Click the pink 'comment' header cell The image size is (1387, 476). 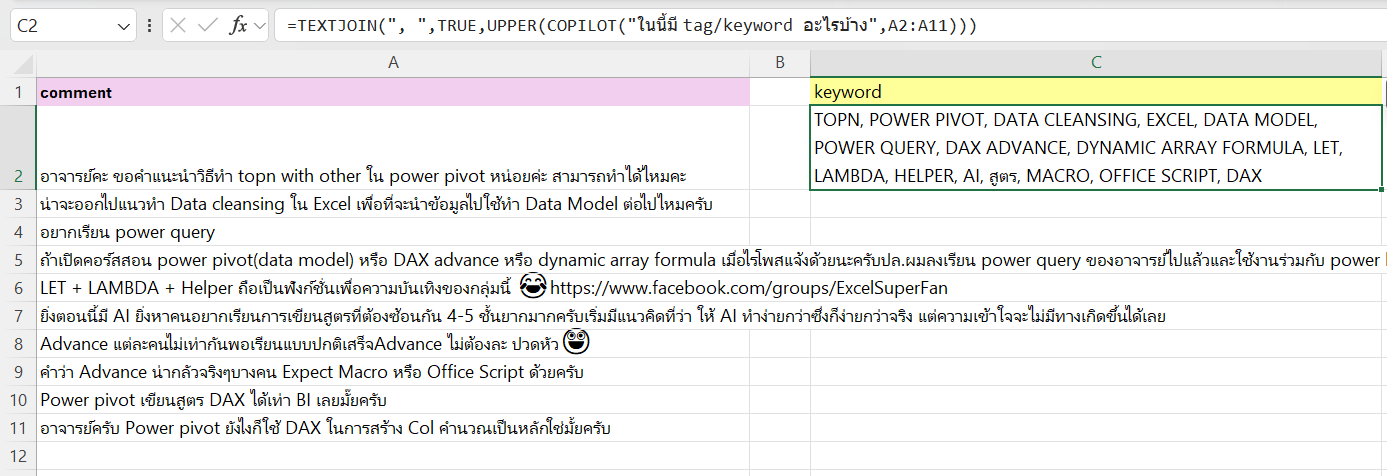[393, 92]
